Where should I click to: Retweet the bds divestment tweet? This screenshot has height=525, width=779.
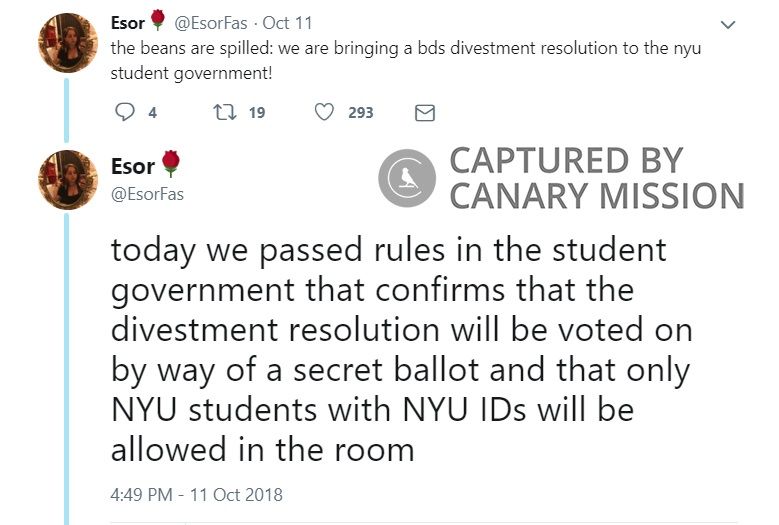[224, 113]
